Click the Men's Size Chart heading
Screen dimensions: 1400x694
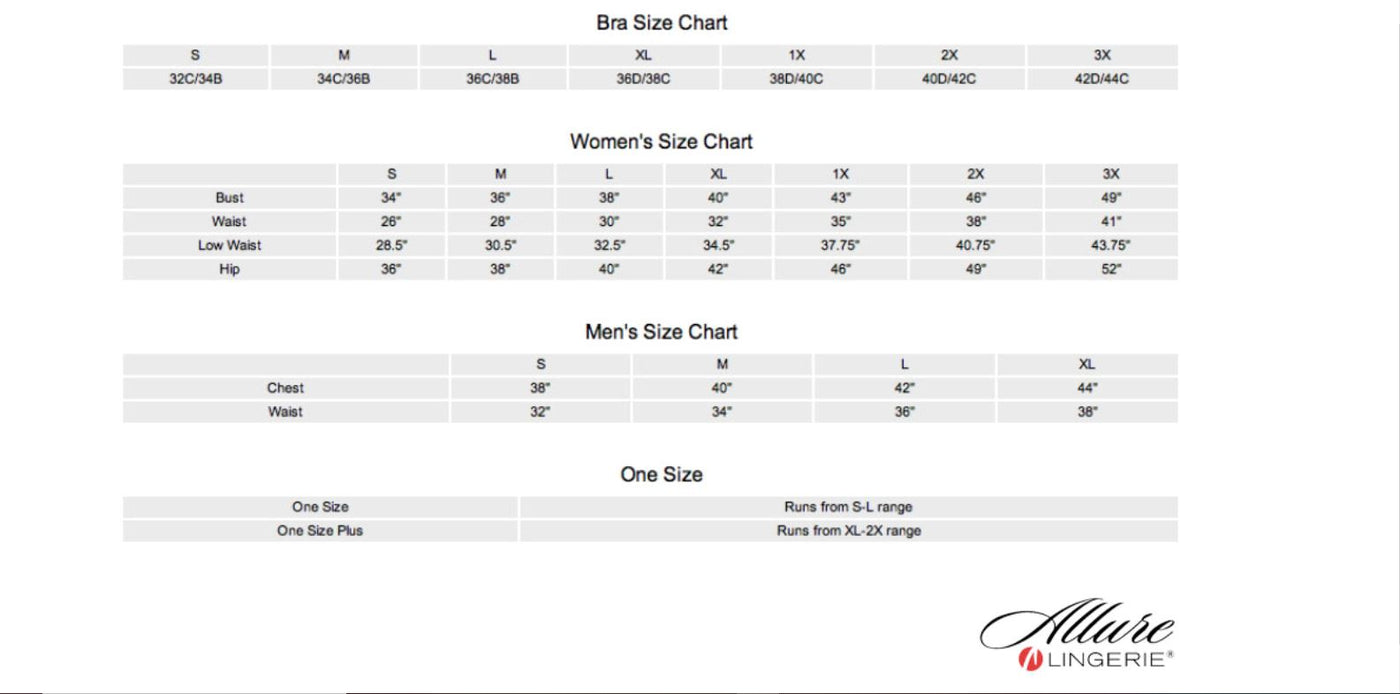(x=661, y=331)
